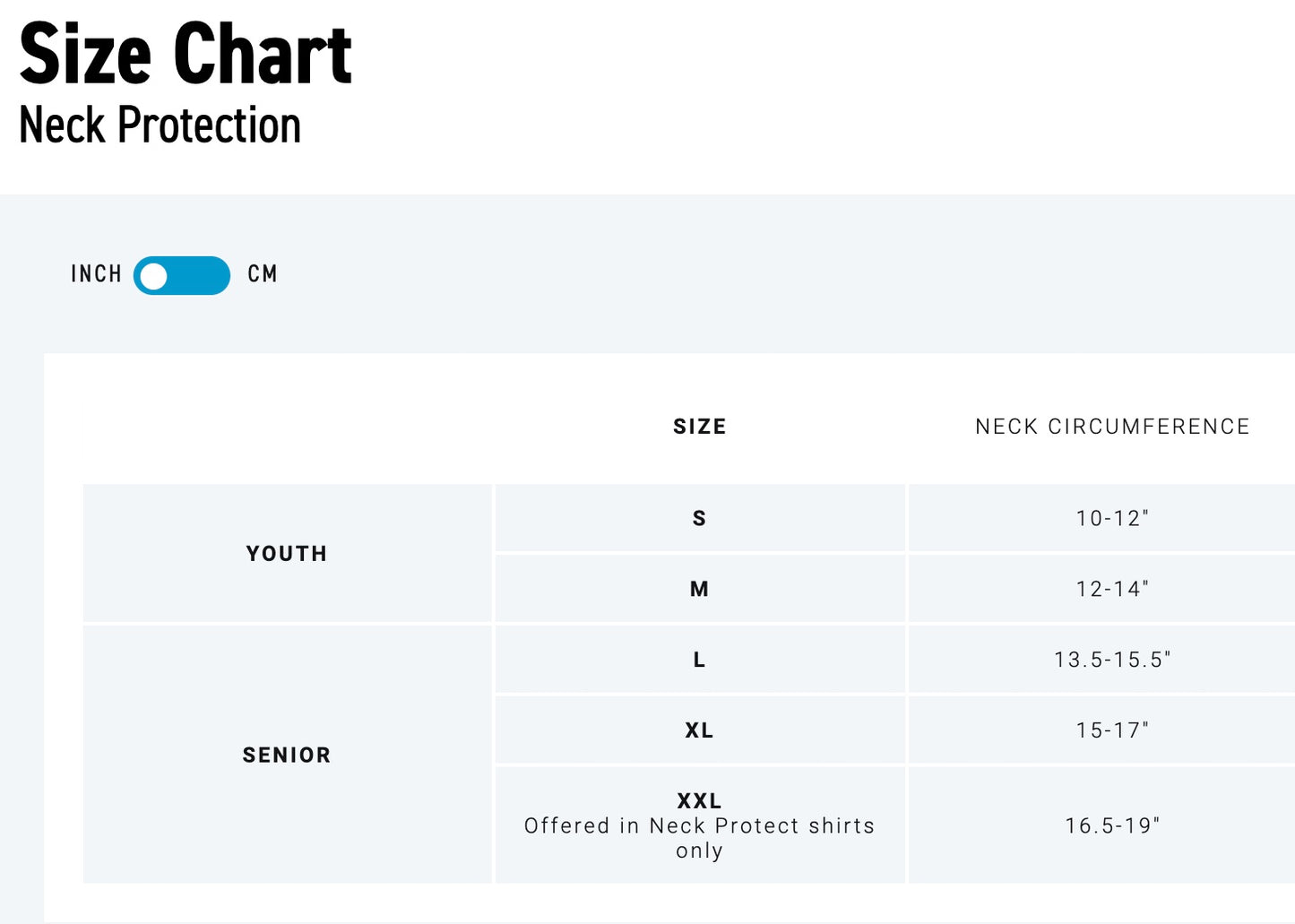
Task: Click the XL size cell
Action: (700, 731)
